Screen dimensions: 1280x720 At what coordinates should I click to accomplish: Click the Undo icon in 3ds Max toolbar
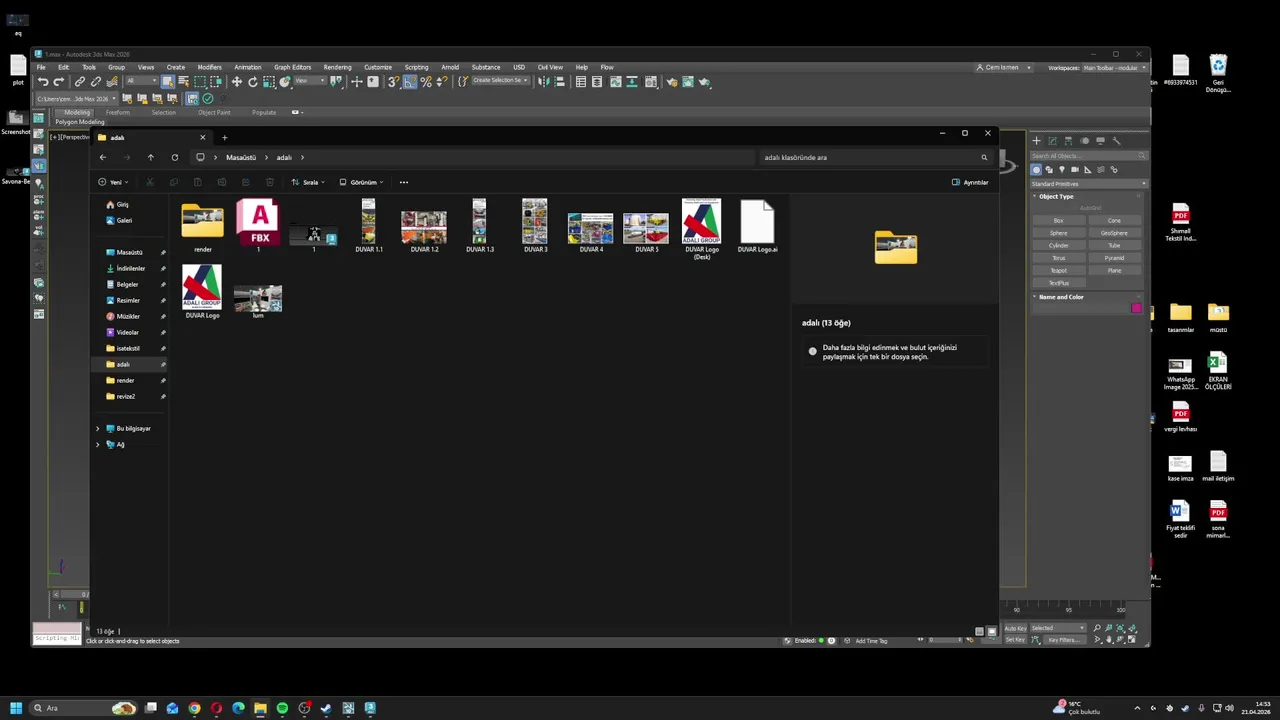[43, 82]
